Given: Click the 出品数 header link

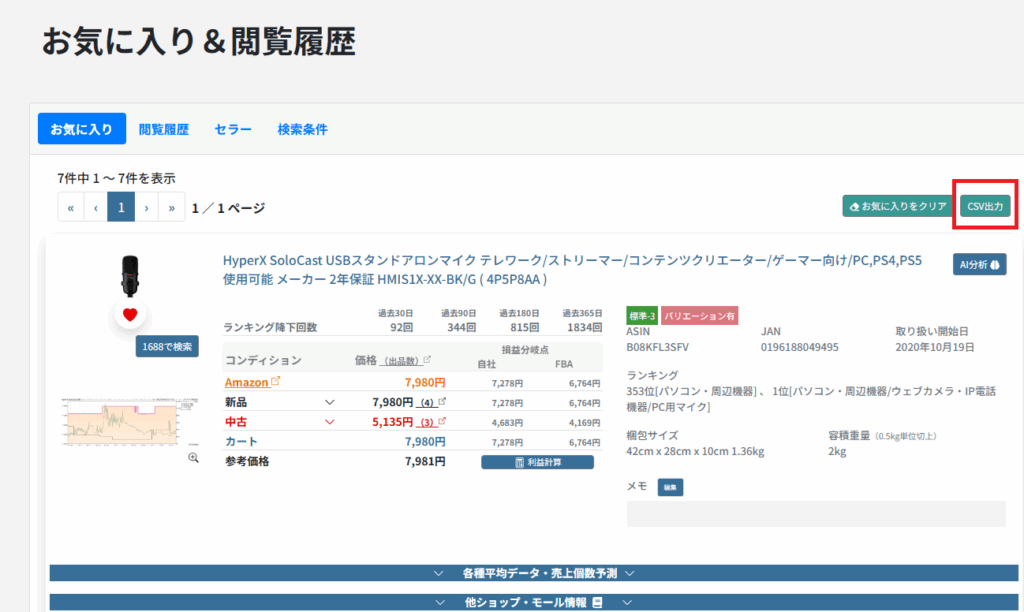Looking at the screenshot, I should (401, 361).
